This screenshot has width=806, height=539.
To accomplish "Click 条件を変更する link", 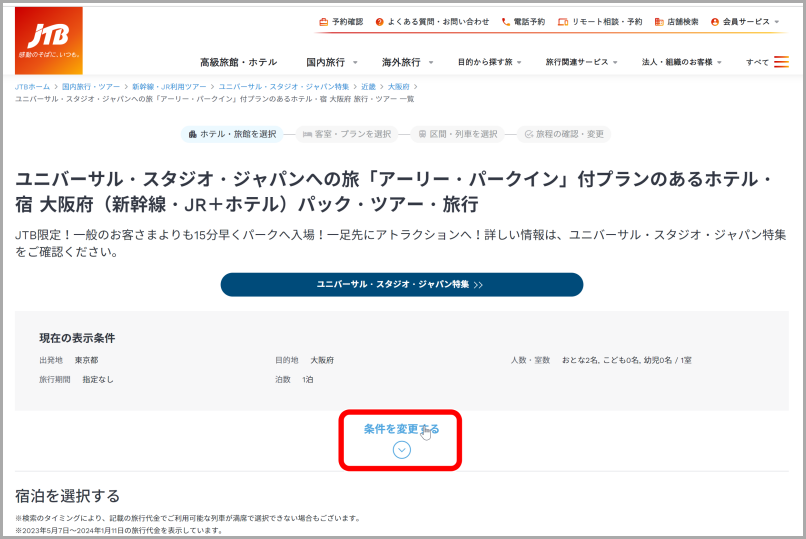I will pos(401,429).
